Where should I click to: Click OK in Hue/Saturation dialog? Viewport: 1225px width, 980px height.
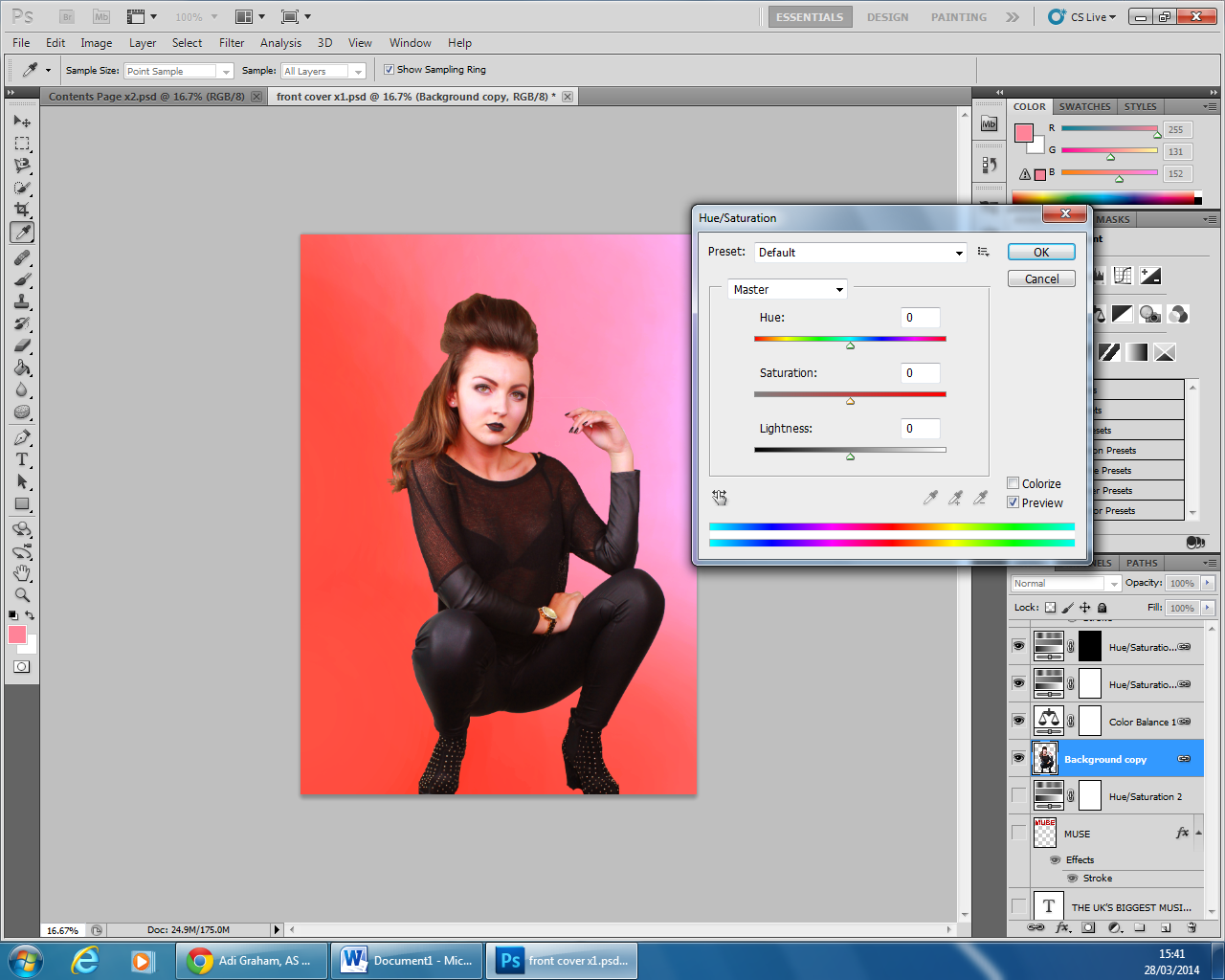pyautogui.click(x=1041, y=253)
